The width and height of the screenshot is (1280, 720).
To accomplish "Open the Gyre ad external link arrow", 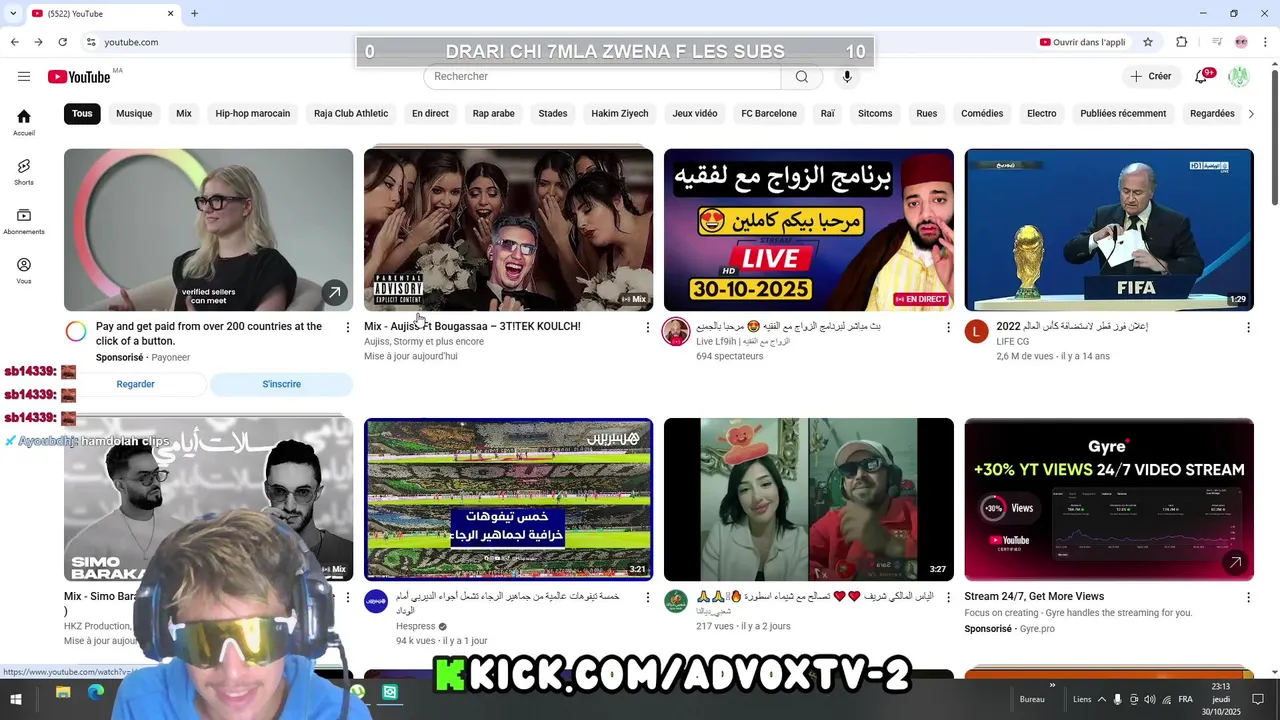I will pyautogui.click(x=1235, y=562).
